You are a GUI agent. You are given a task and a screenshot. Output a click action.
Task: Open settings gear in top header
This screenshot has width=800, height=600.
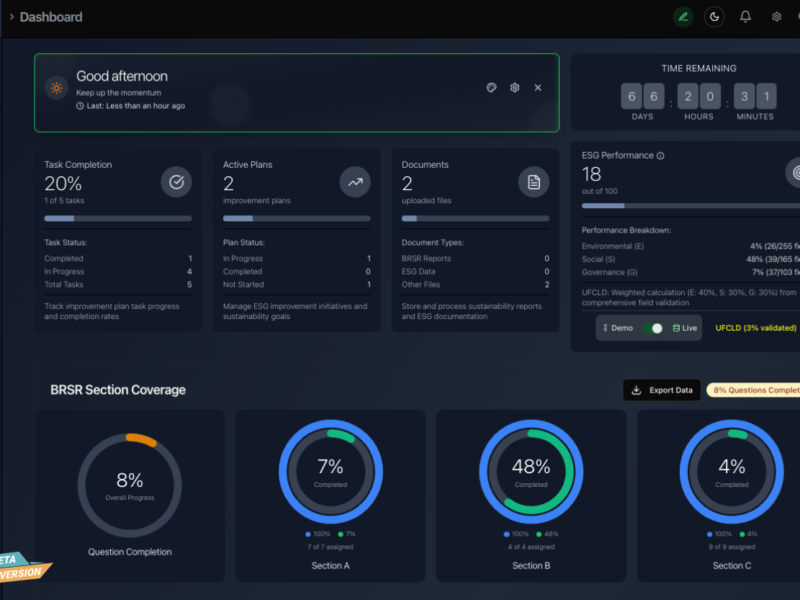[x=776, y=16]
